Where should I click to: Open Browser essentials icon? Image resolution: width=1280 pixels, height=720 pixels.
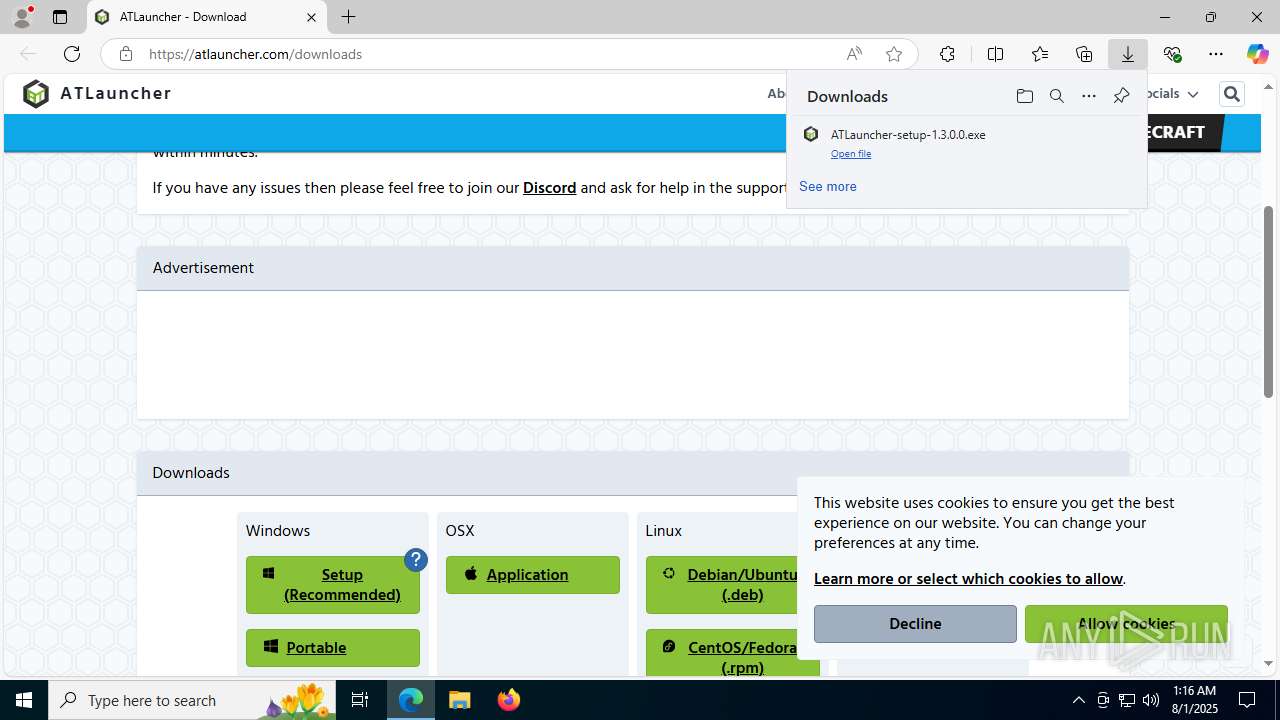pos(1172,54)
